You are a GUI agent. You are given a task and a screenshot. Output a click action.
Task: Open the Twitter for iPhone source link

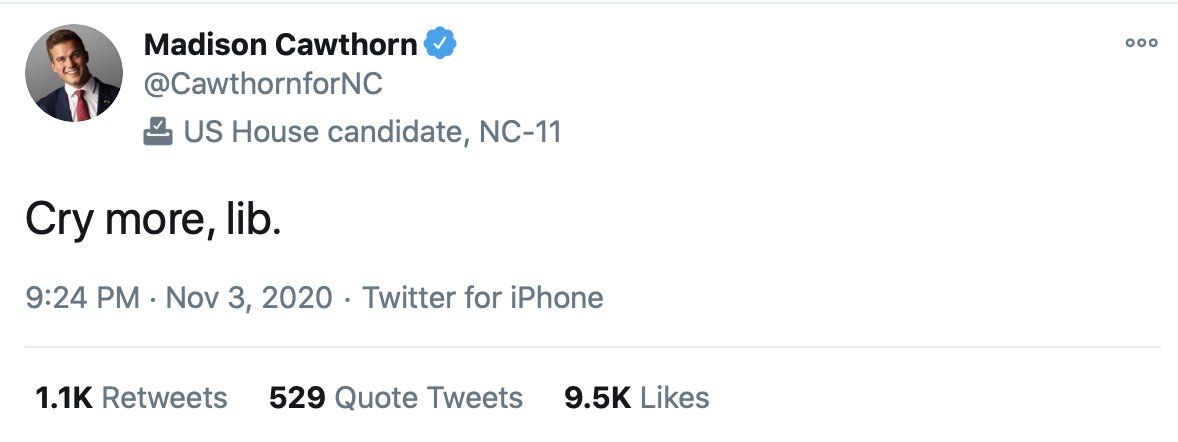(x=483, y=298)
